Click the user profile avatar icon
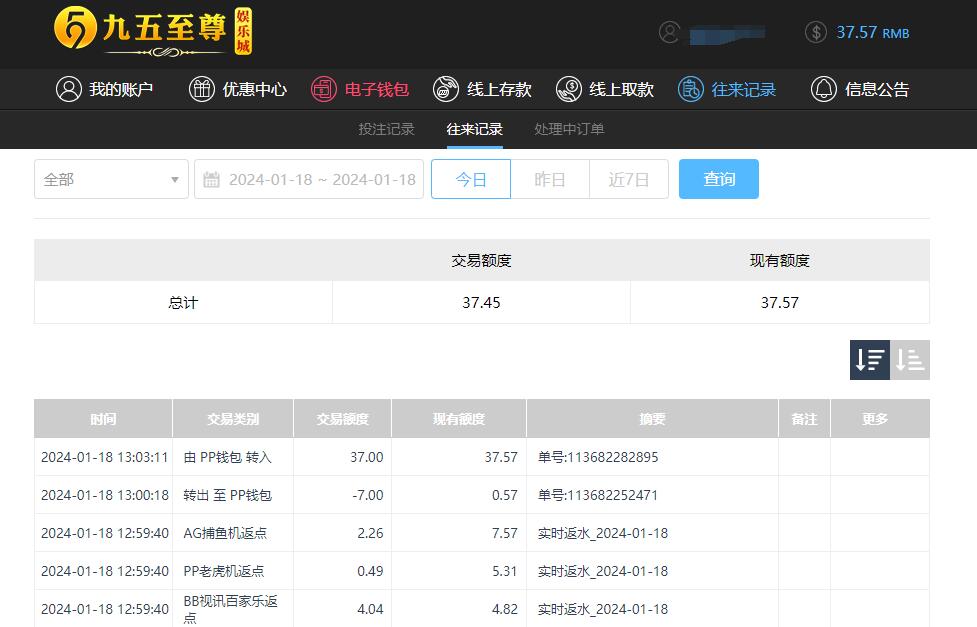977x627 pixels. [669, 32]
